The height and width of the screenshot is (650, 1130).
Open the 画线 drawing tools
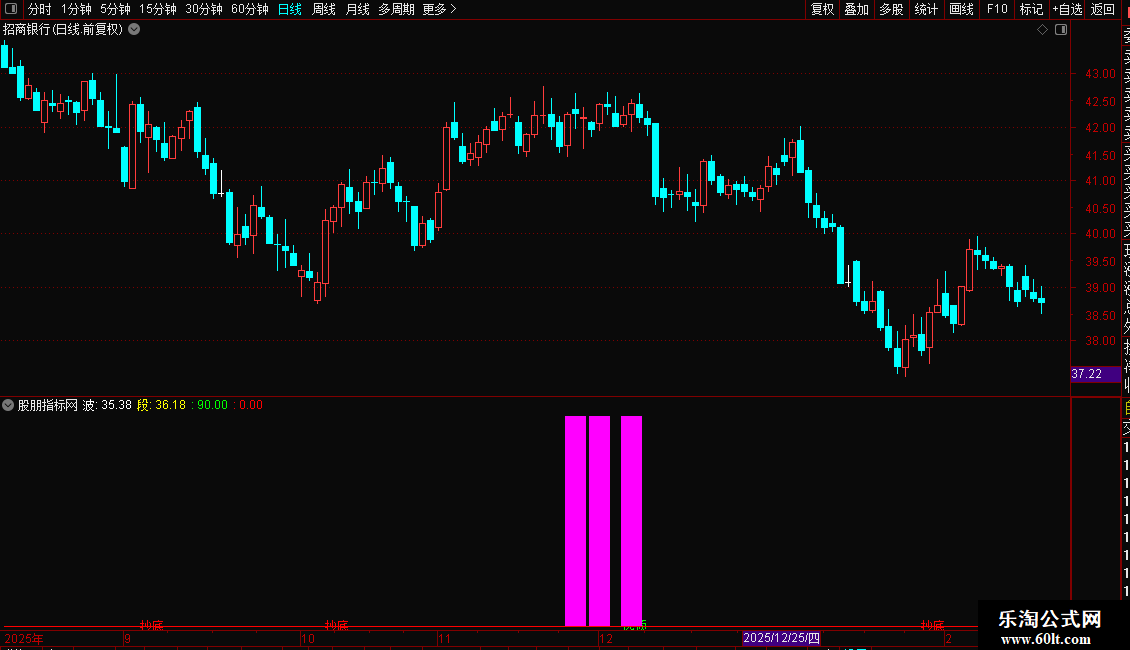tap(961, 9)
